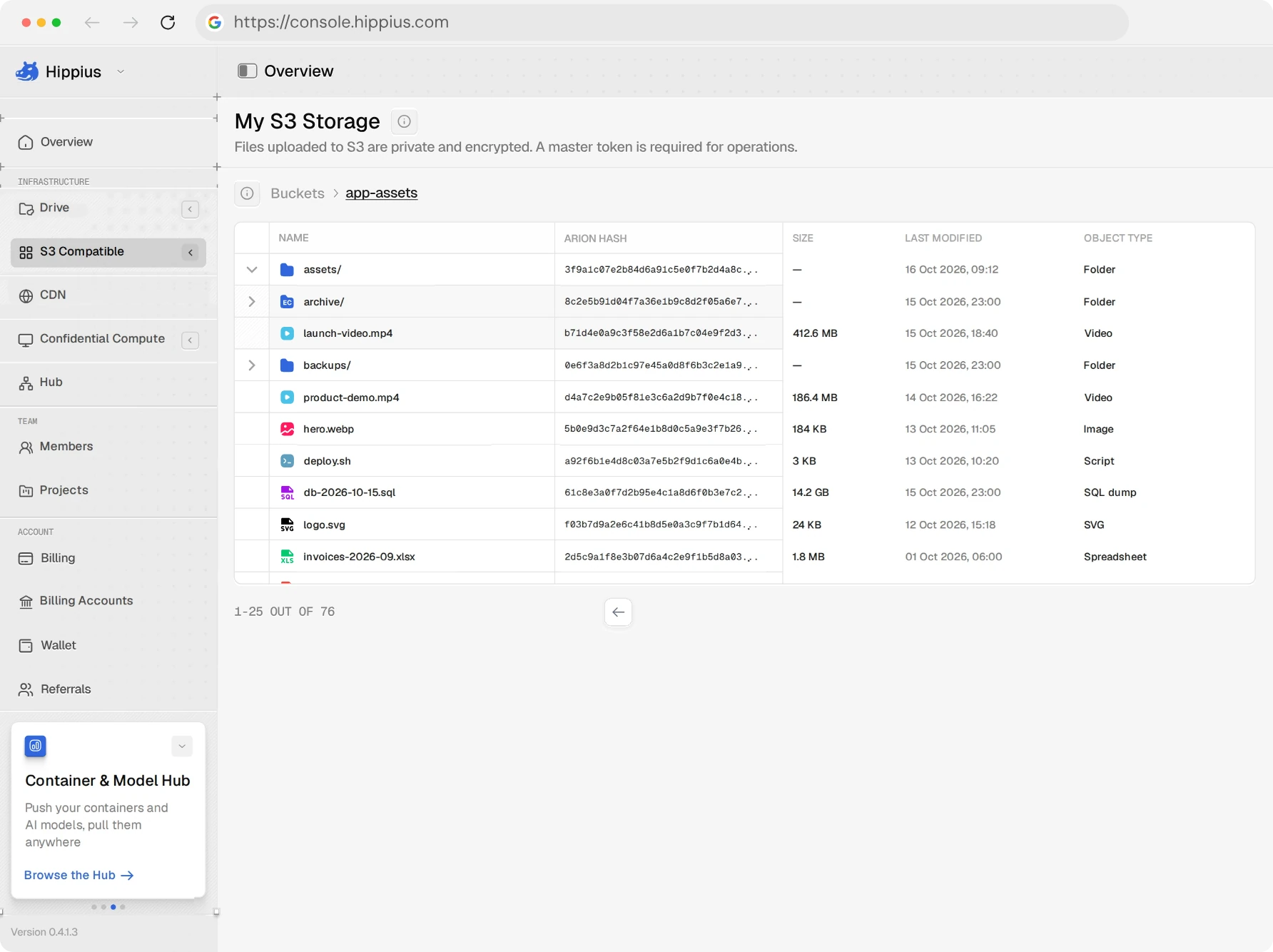Select logo.svg file name
The image size is (1273, 952).
pos(325,525)
